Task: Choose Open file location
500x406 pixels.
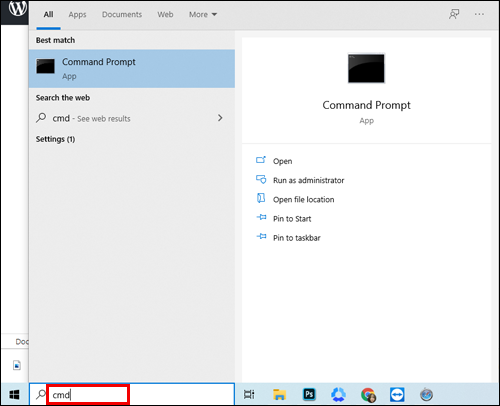Action: [303, 199]
